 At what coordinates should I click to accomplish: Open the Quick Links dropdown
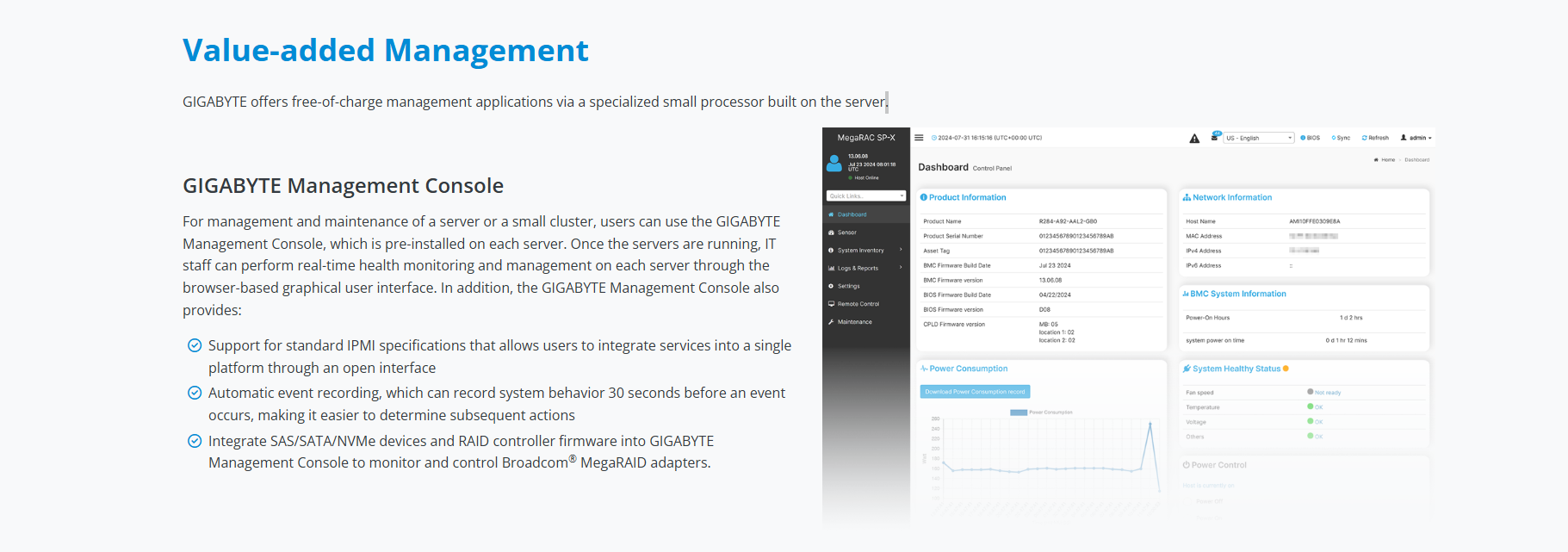coord(865,196)
